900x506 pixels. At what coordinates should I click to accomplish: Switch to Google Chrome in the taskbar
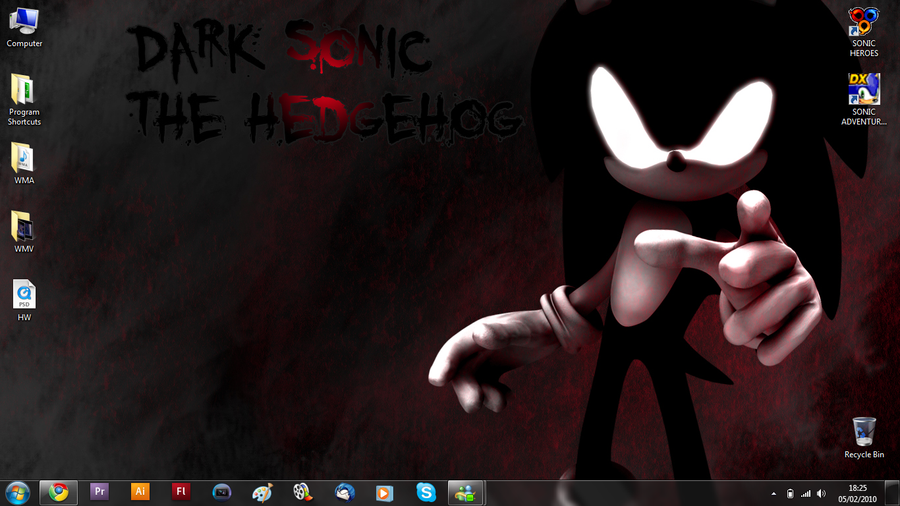[58, 492]
